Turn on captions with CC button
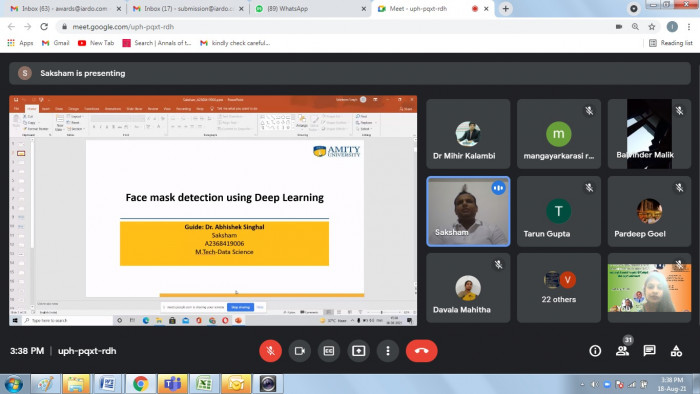Viewport: 700px width, 394px height. pos(329,351)
